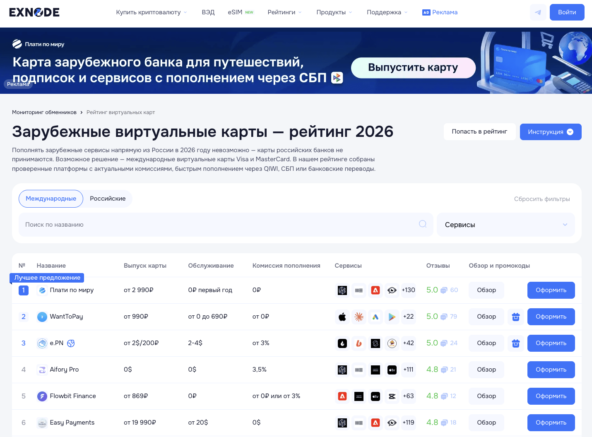Expand the +63 more services in Flowbit Finance row
The image size is (592, 437).
[408, 396]
